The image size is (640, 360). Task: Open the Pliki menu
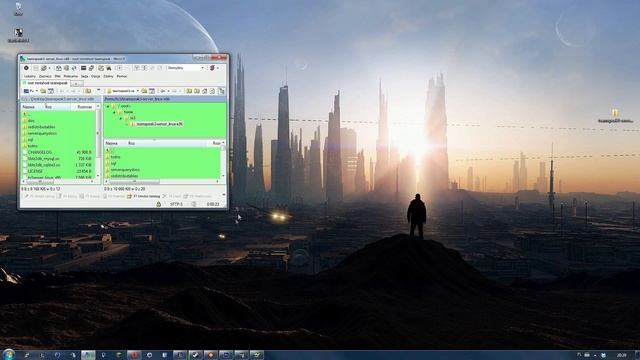(x=58, y=76)
